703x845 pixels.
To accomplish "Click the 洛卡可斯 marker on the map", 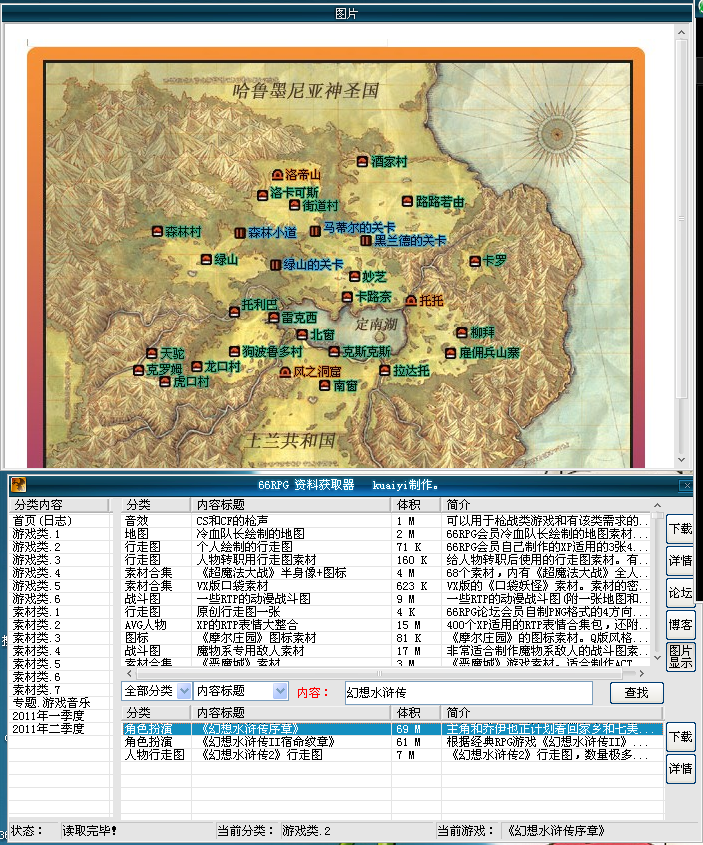I will (x=262, y=195).
